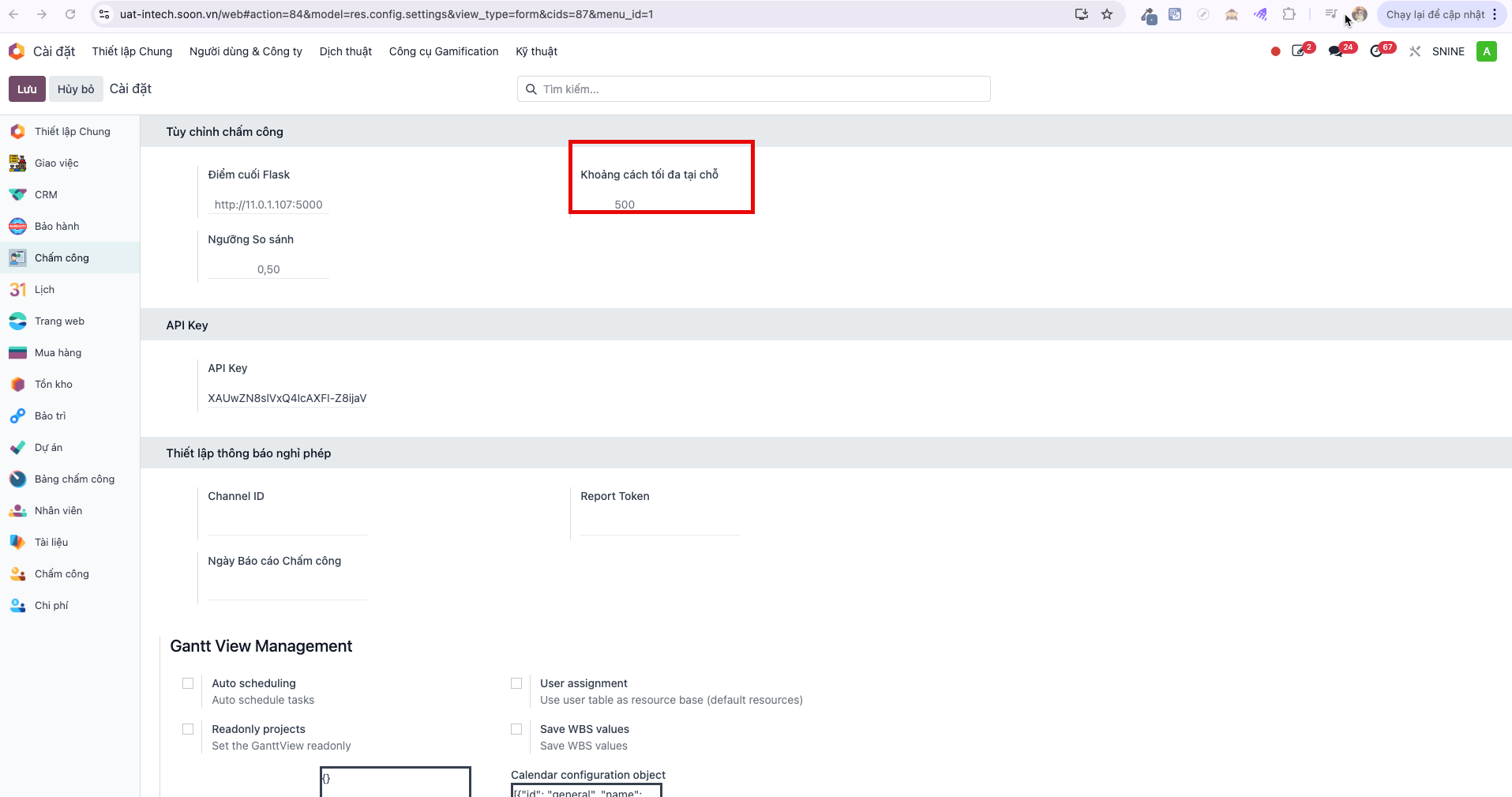This screenshot has height=797, width=1512.
Task: Open the Công cụ Gamification menu
Action: click(x=444, y=51)
